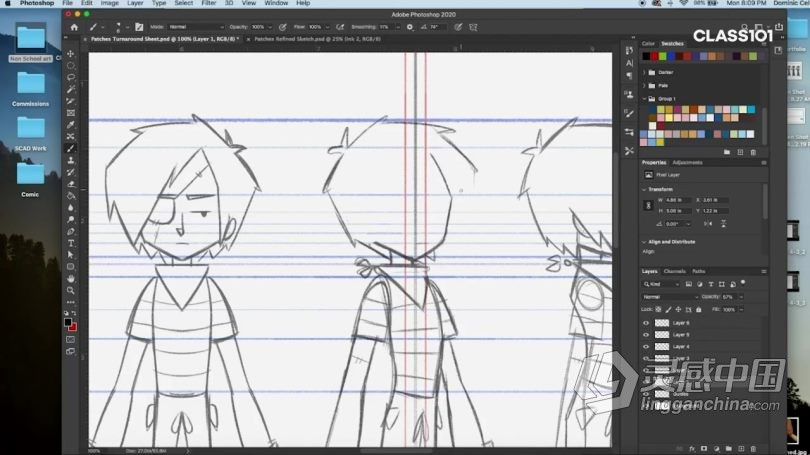Toggle pressure for opacity button
This screenshot has height=455, width=810.
pos(283,27)
